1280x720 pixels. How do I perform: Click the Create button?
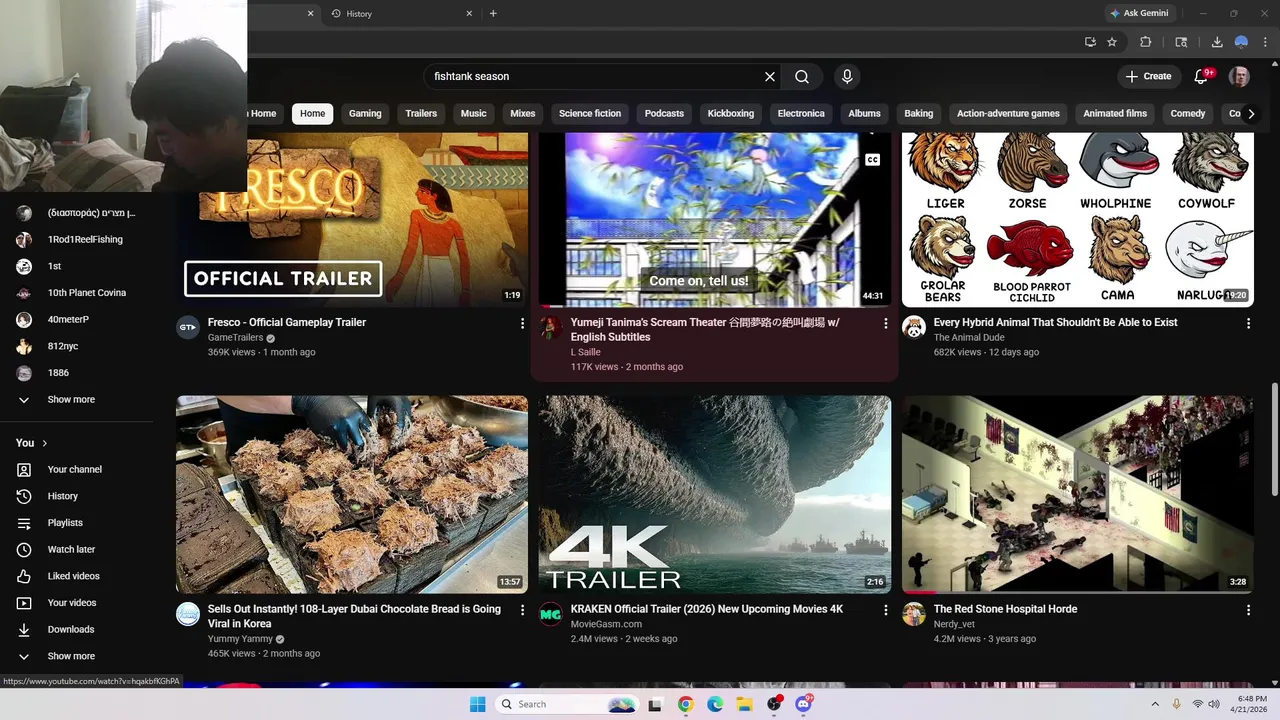[1148, 76]
